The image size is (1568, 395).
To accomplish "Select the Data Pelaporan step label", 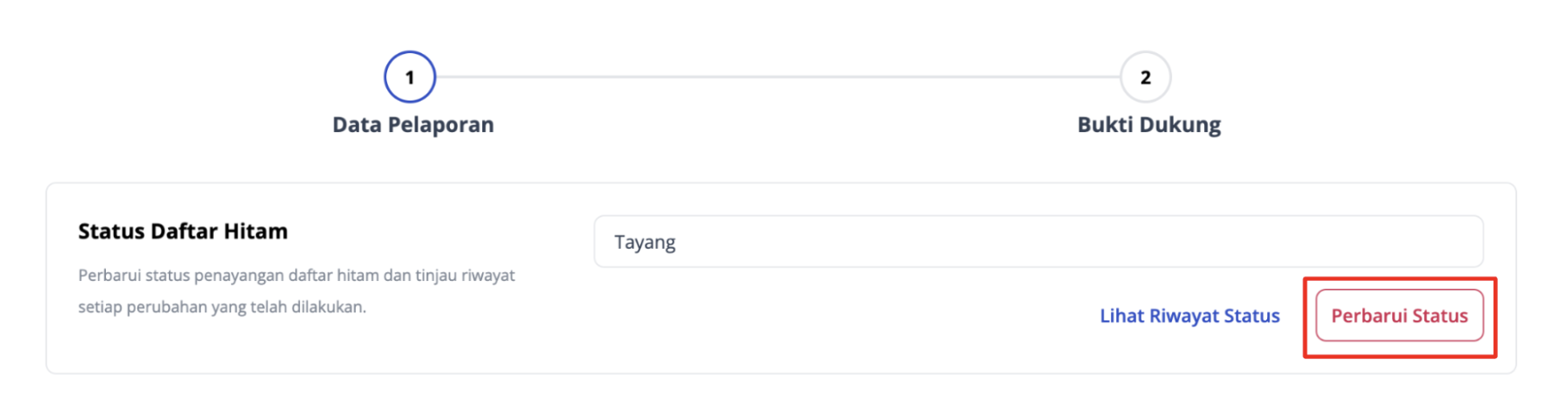I will pyautogui.click(x=413, y=125).
